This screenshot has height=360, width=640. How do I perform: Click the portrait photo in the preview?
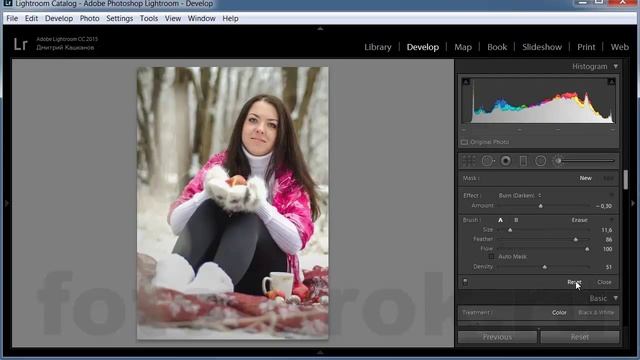click(232, 203)
